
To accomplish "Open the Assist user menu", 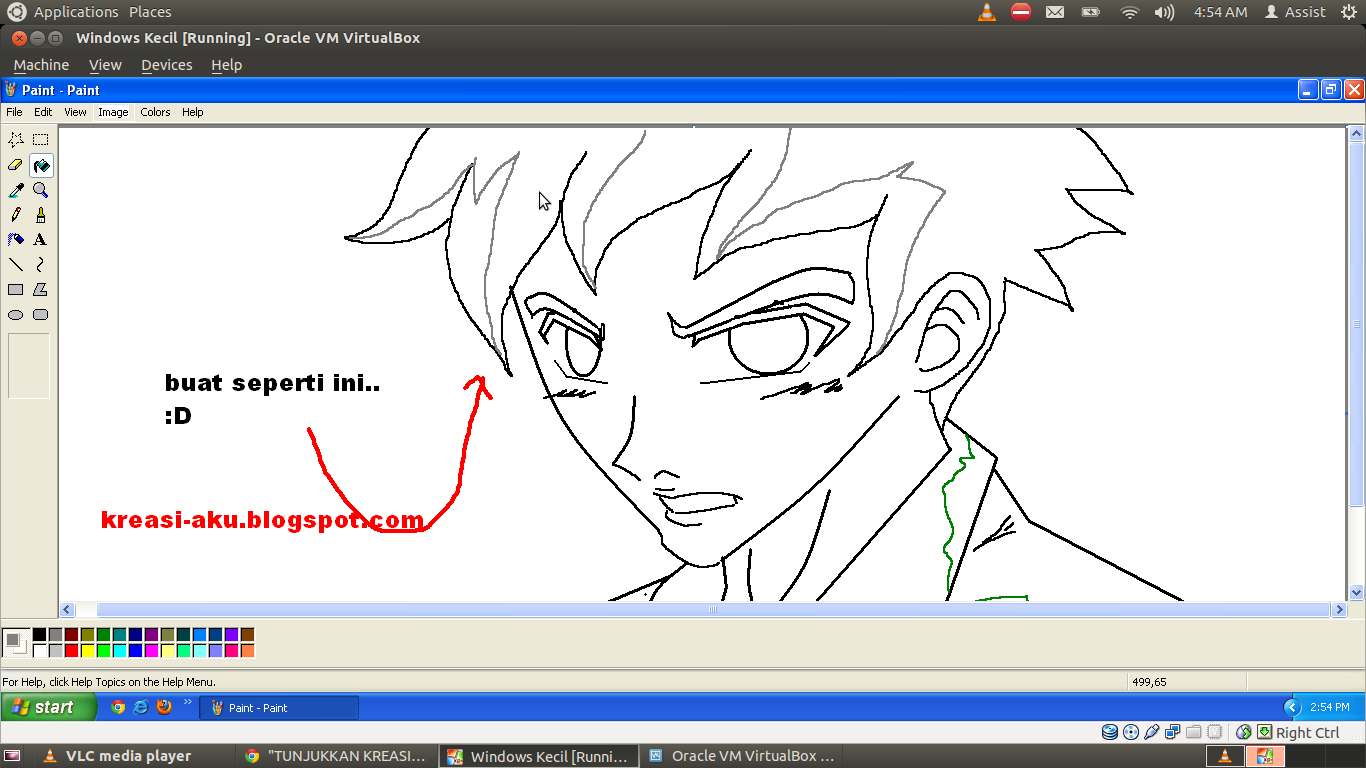I will coord(1295,12).
